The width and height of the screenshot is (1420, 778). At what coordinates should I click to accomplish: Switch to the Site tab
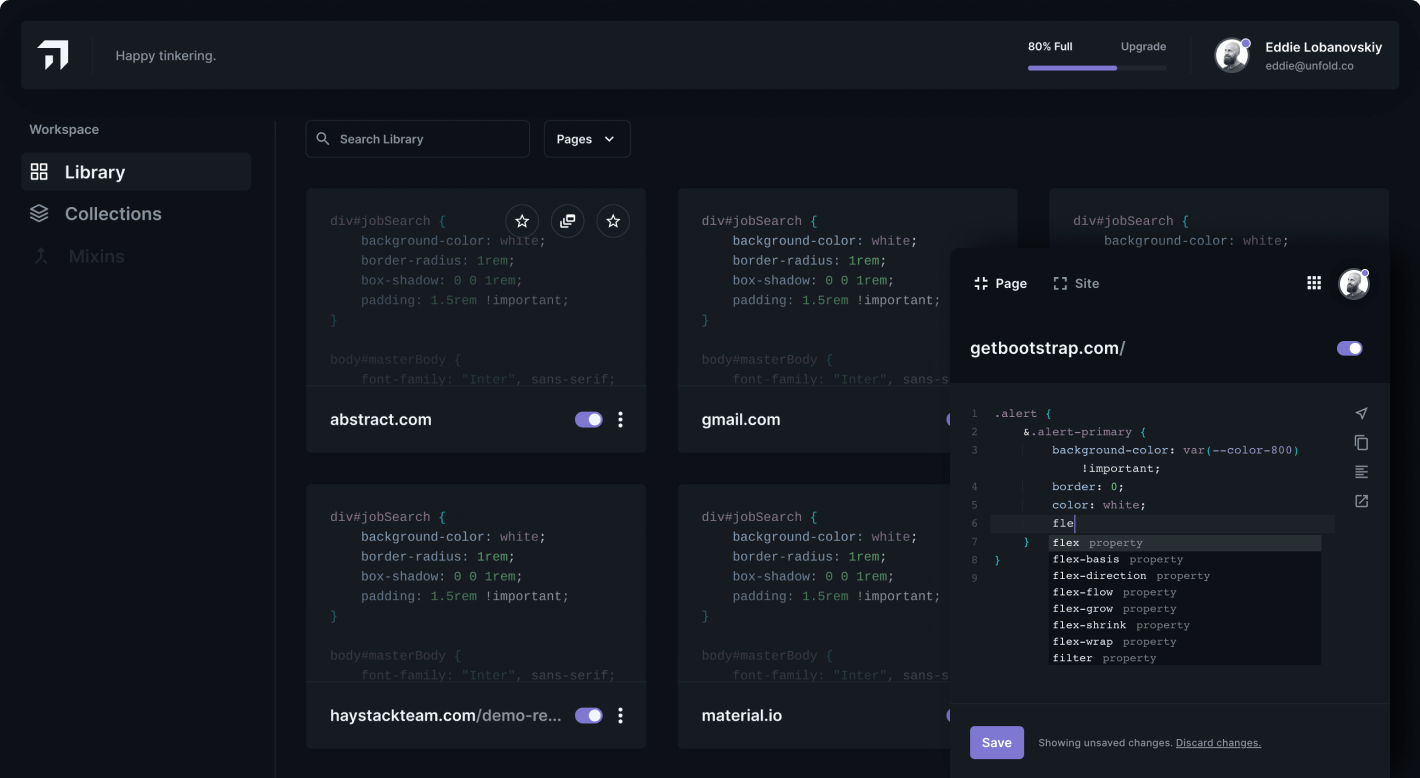pos(1076,283)
